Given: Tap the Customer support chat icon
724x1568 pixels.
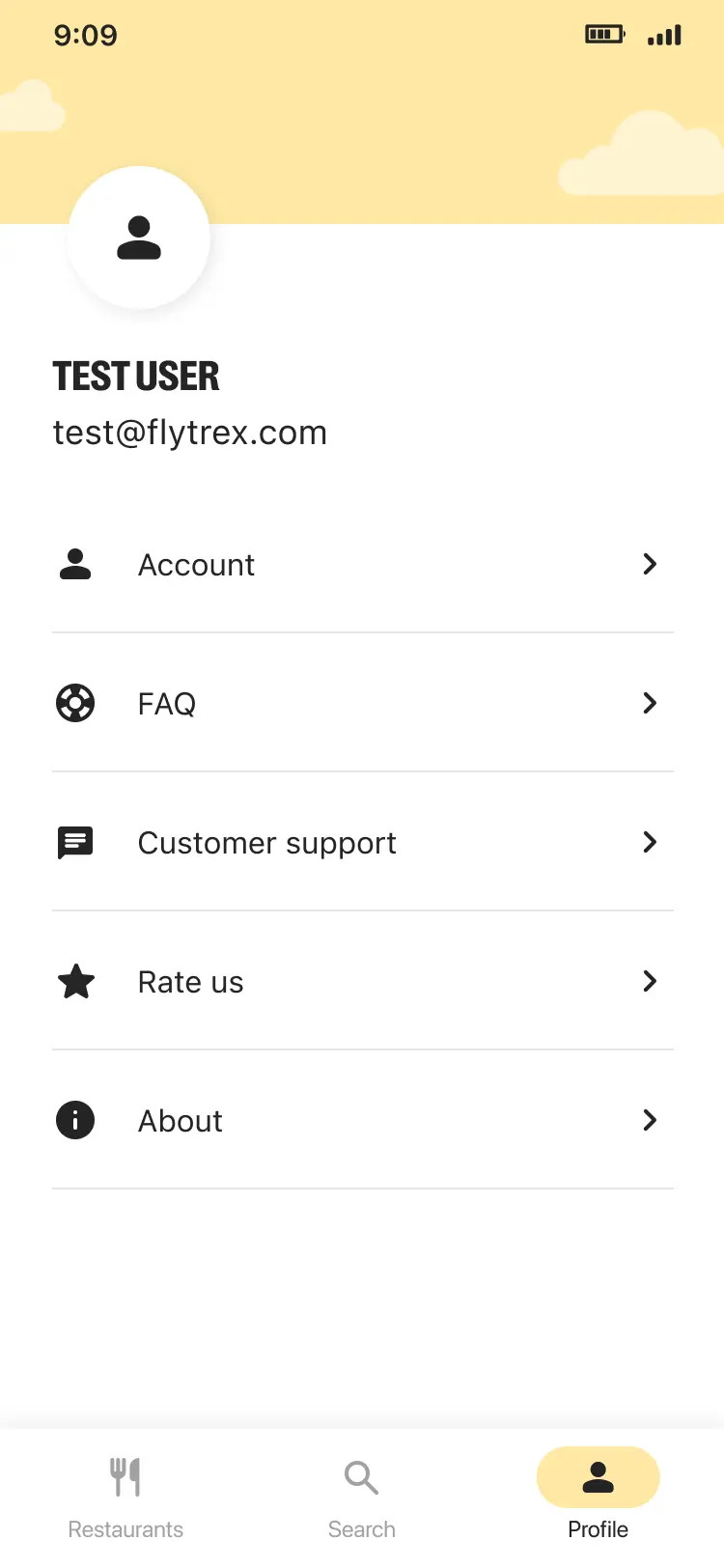Looking at the screenshot, I should [x=75, y=842].
